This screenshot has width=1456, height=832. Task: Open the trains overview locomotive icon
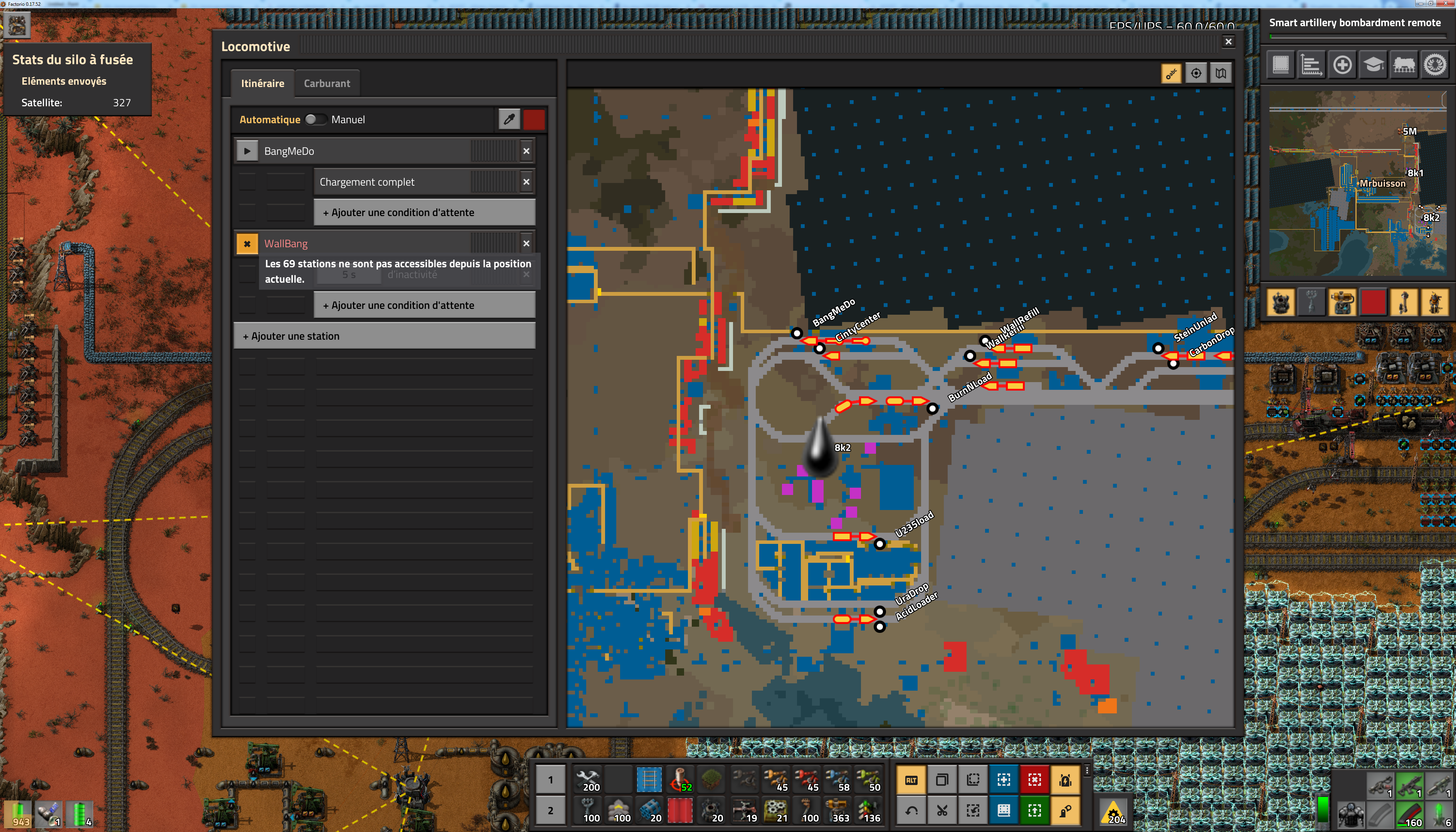coord(1404,65)
